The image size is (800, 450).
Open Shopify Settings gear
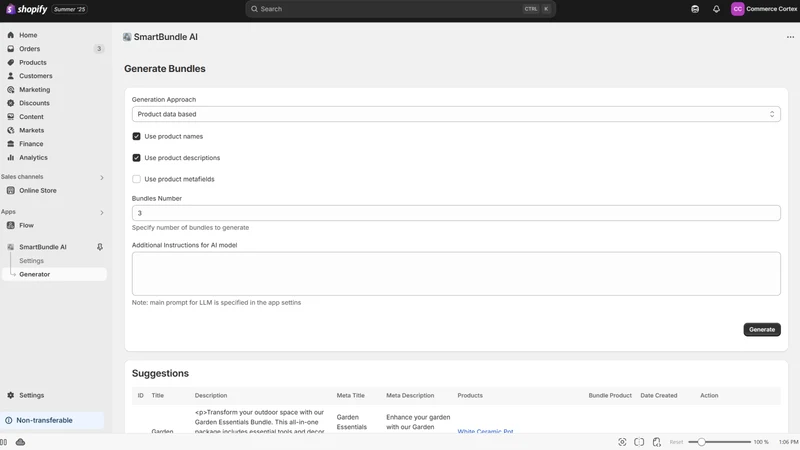[x=11, y=395]
